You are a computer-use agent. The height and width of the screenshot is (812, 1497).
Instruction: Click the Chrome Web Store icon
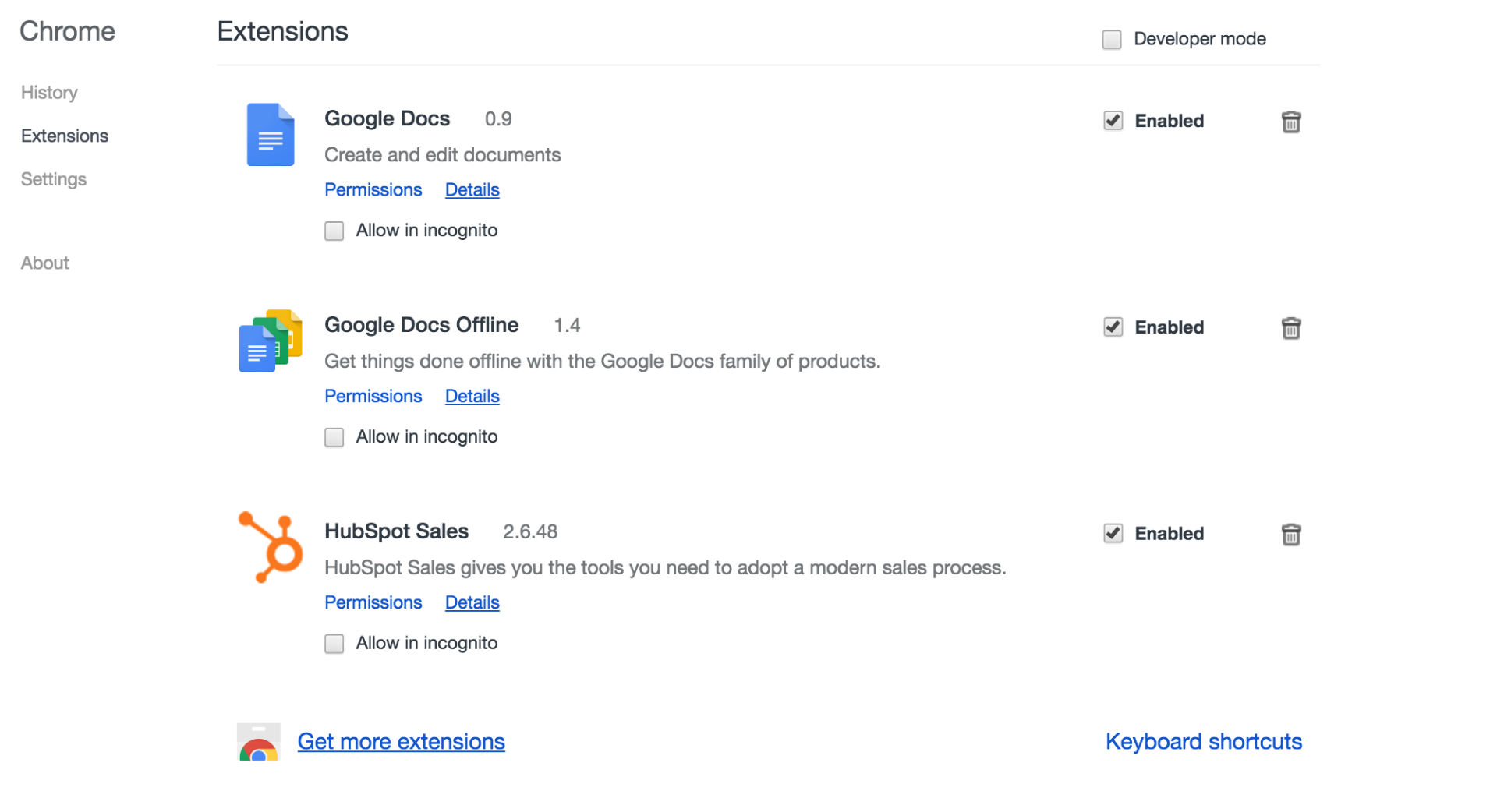tap(259, 742)
